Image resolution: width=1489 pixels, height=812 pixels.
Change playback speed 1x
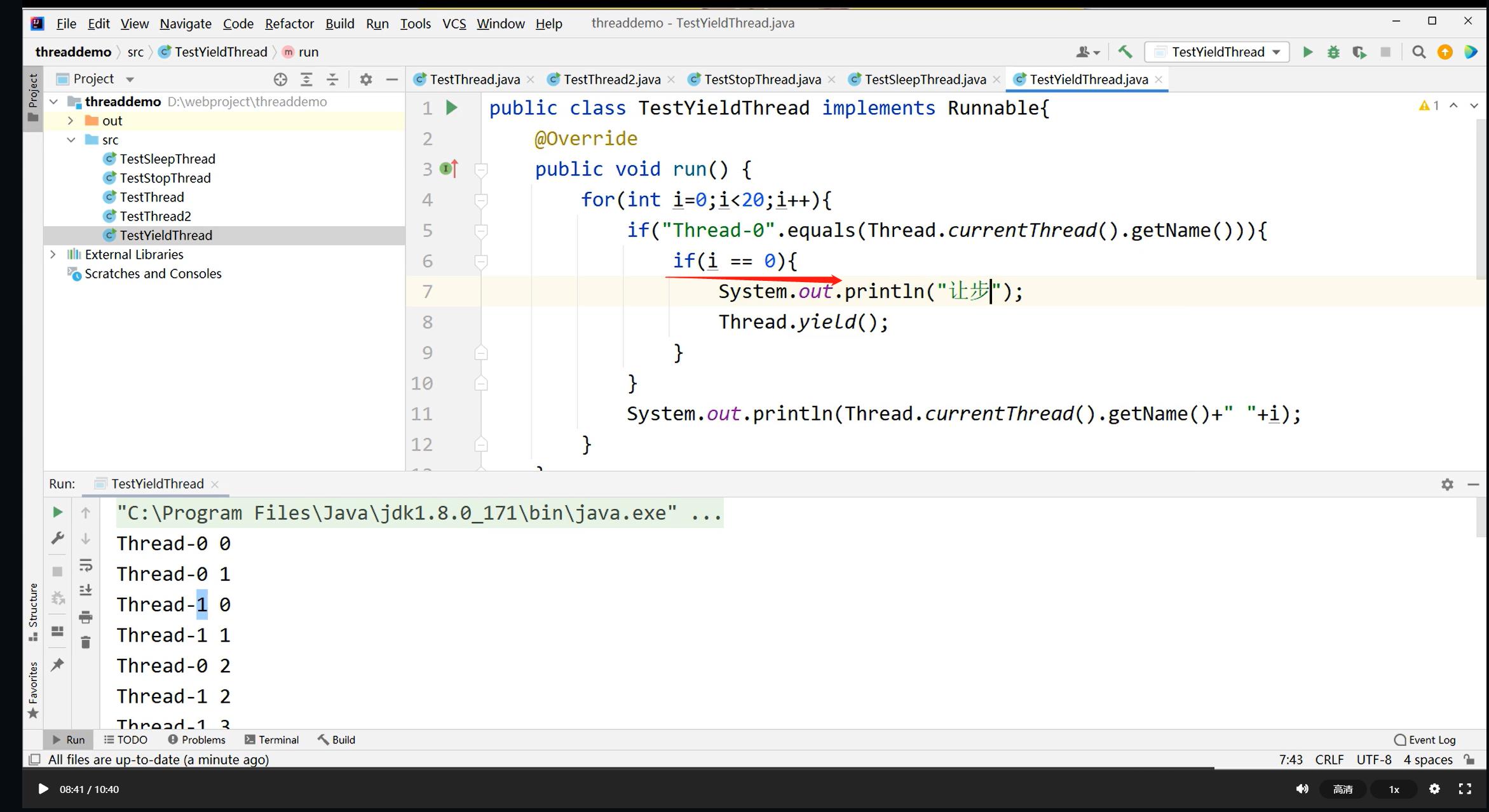(x=1394, y=789)
